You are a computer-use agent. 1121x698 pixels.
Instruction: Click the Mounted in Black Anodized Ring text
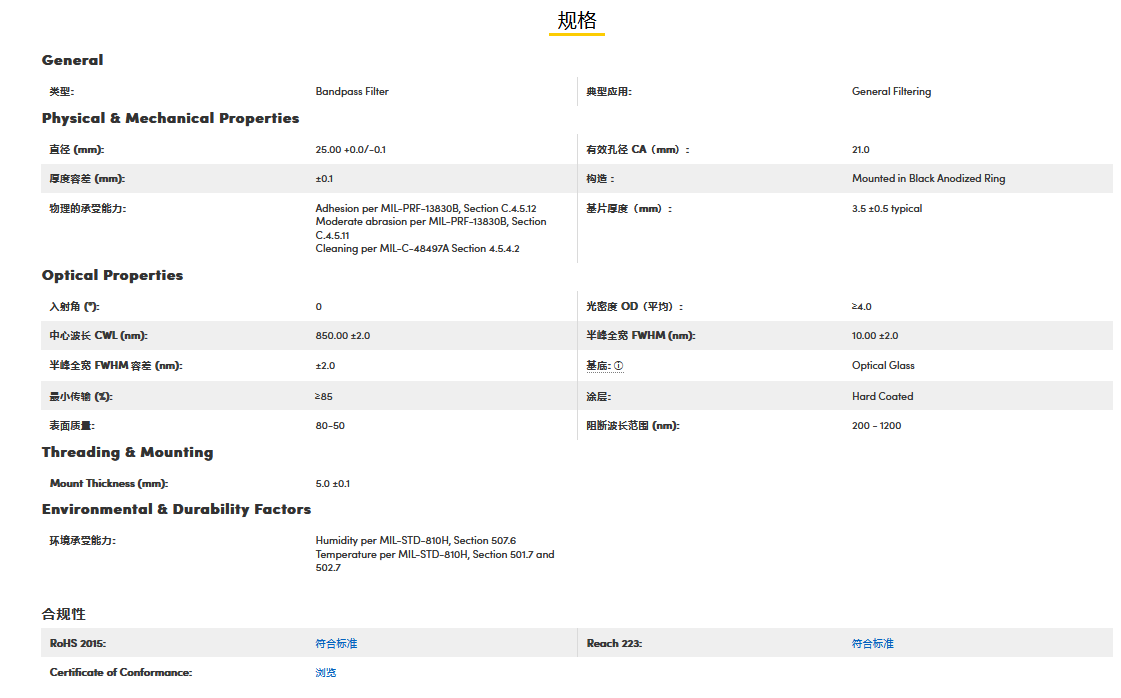[x=928, y=179]
